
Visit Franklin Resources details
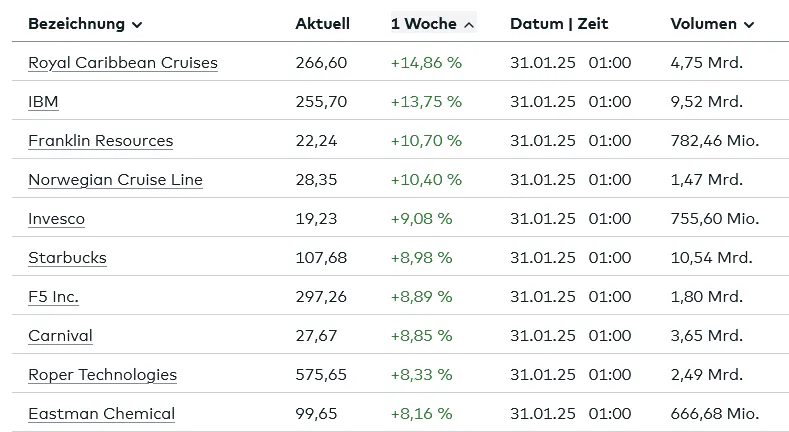click(x=101, y=141)
